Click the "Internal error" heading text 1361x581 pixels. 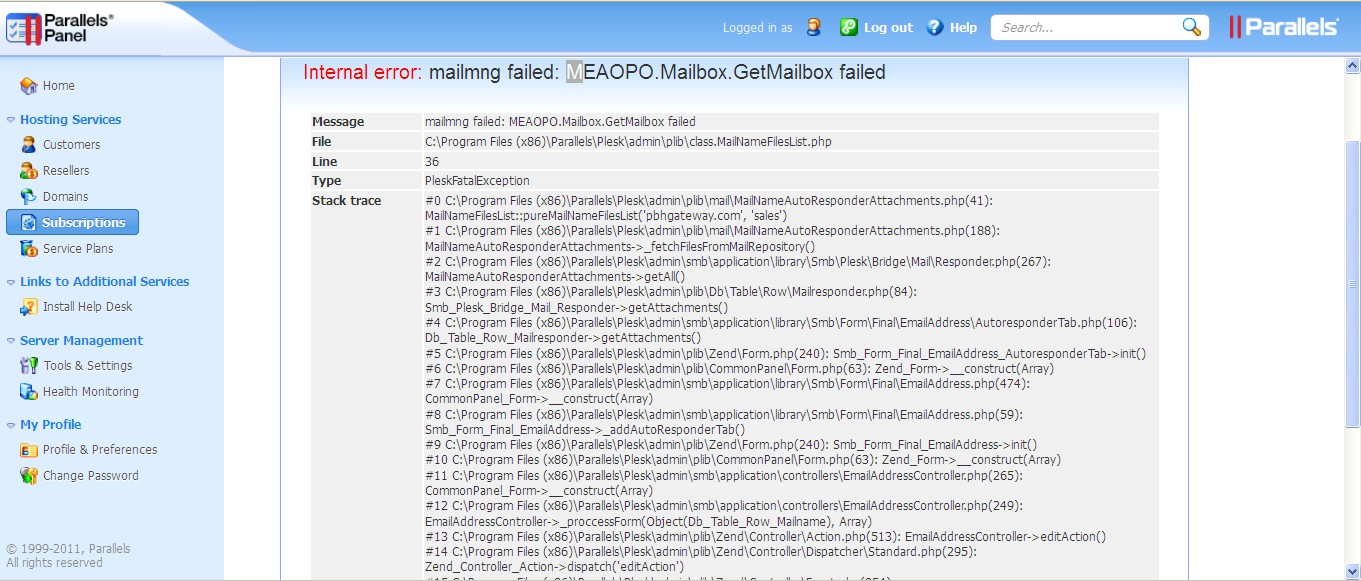tap(363, 72)
